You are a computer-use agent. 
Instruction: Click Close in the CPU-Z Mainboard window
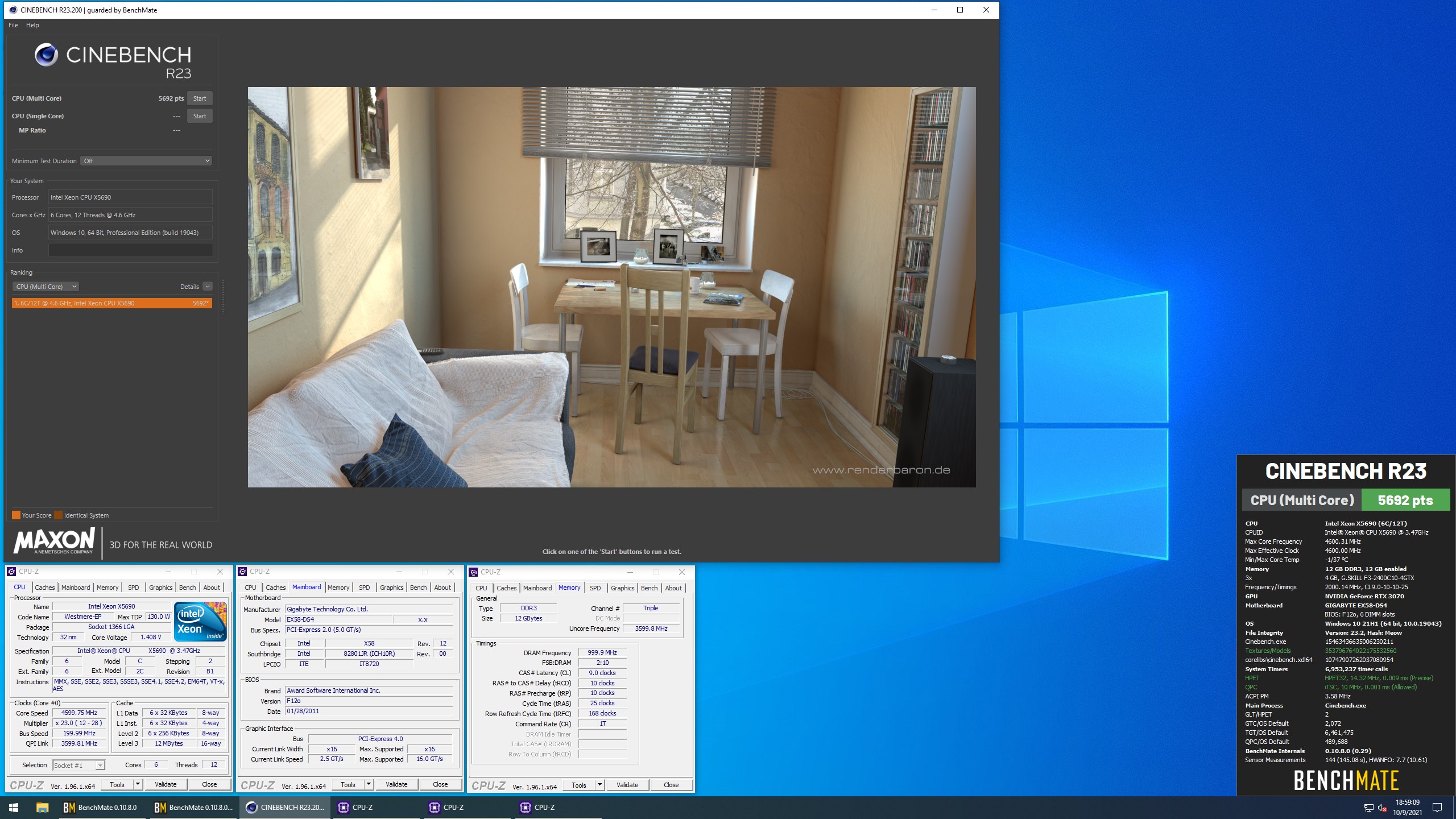[440, 784]
